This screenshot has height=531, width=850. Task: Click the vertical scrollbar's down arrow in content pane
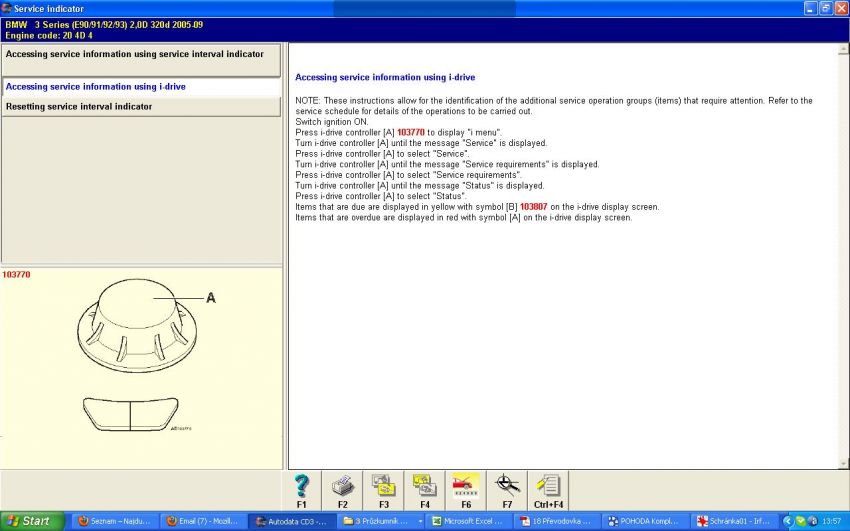point(843,464)
